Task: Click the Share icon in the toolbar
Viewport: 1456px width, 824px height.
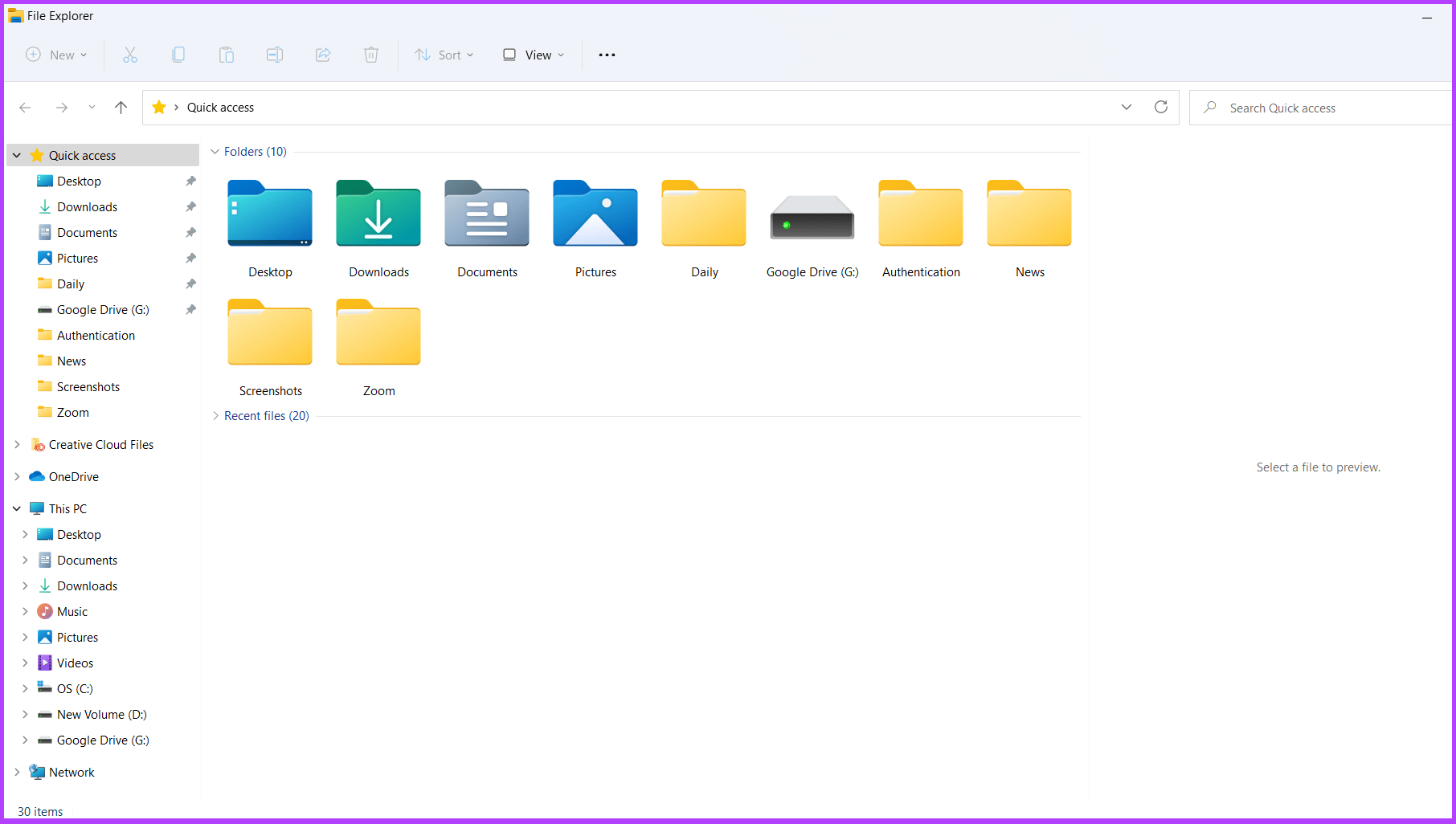Action: click(x=323, y=55)
